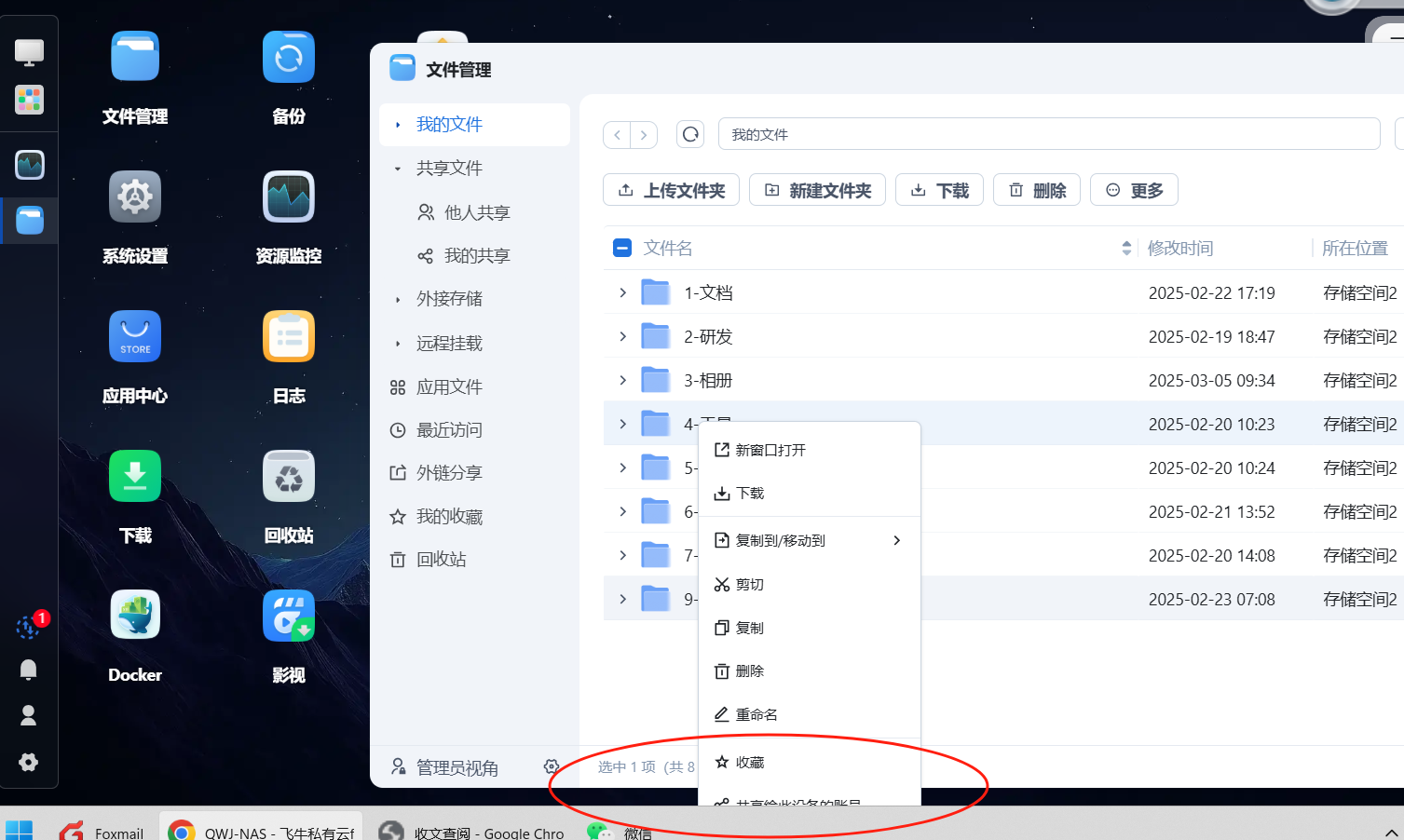Open user profile icon in left dock
Image resolution: width=1404 pixels, height=840 pixels.
coord(29,715)
